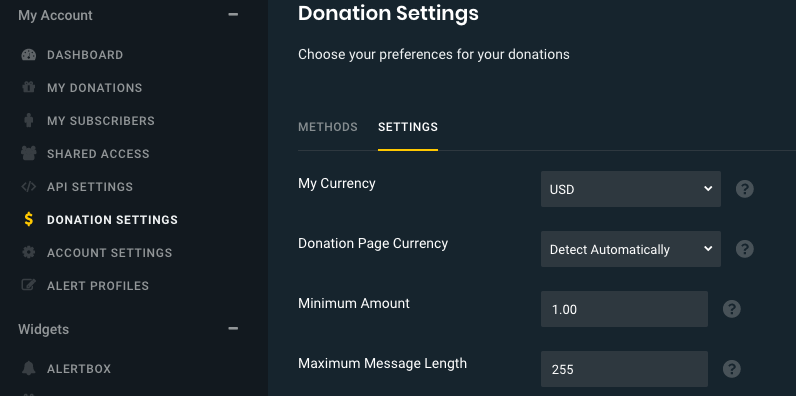This screenshot has height=396, width=796.
Task: Select the Settings tab
Action: click(x=408, y=127)
